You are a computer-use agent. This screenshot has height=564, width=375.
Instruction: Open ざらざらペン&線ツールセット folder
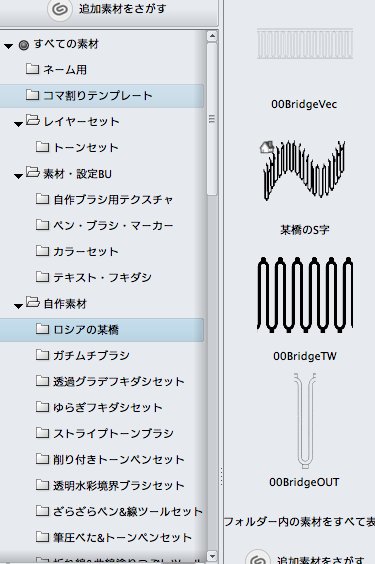128,511
